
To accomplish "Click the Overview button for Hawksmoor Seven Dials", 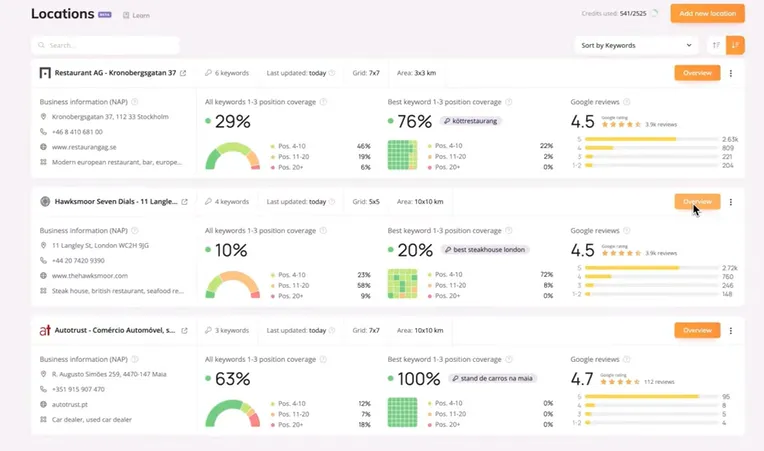I will pyautogui.click(x=697, y=202).
